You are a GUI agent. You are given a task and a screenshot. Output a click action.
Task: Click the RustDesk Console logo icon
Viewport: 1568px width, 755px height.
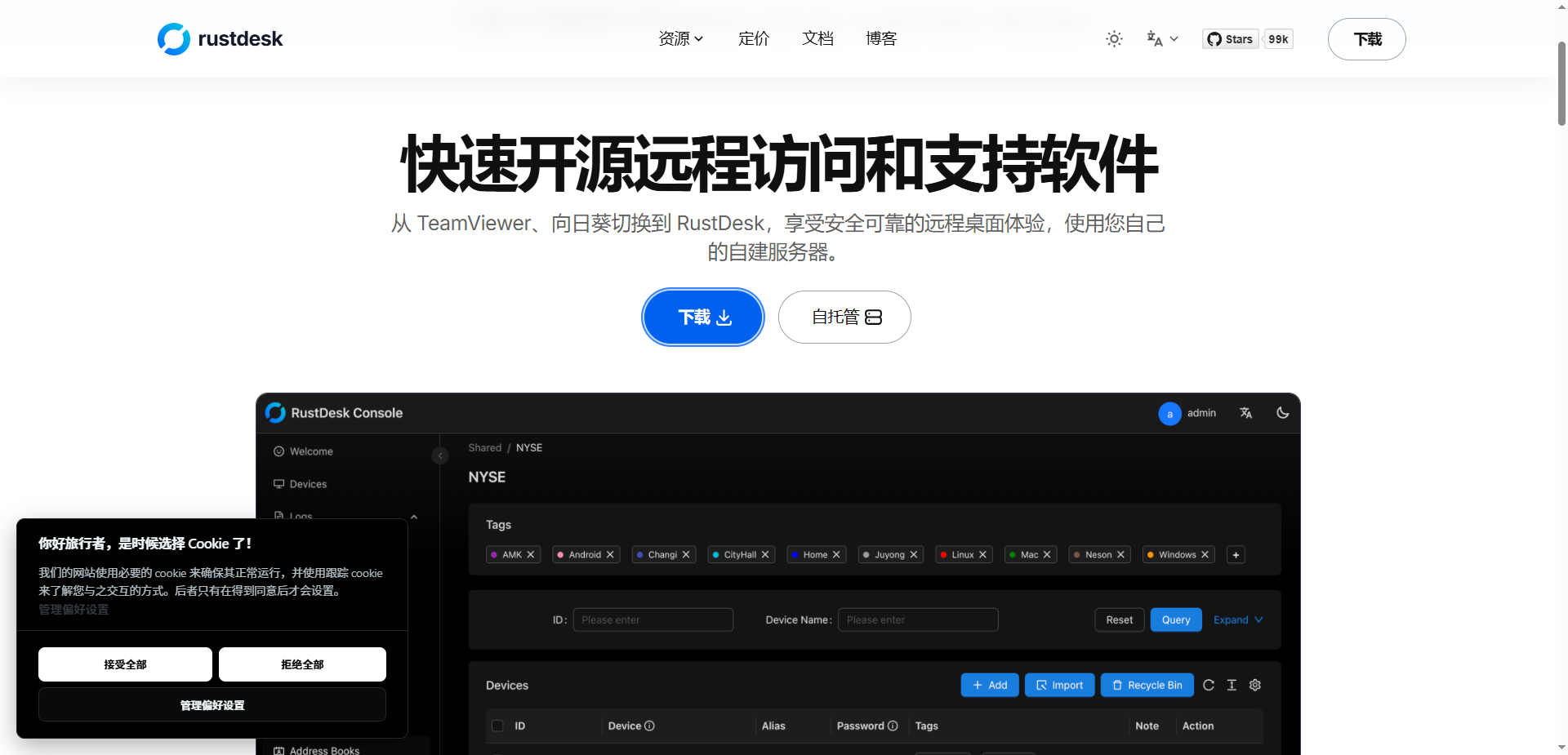[275, 413]
